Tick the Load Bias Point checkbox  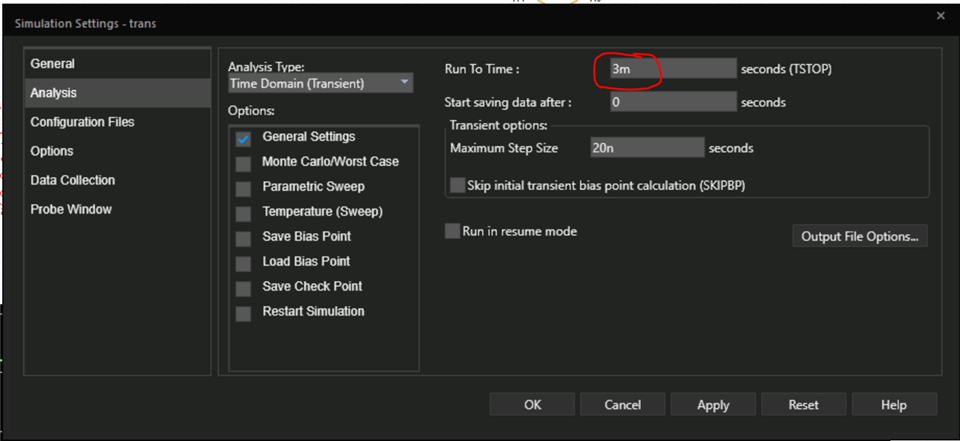tap(244, 263)
